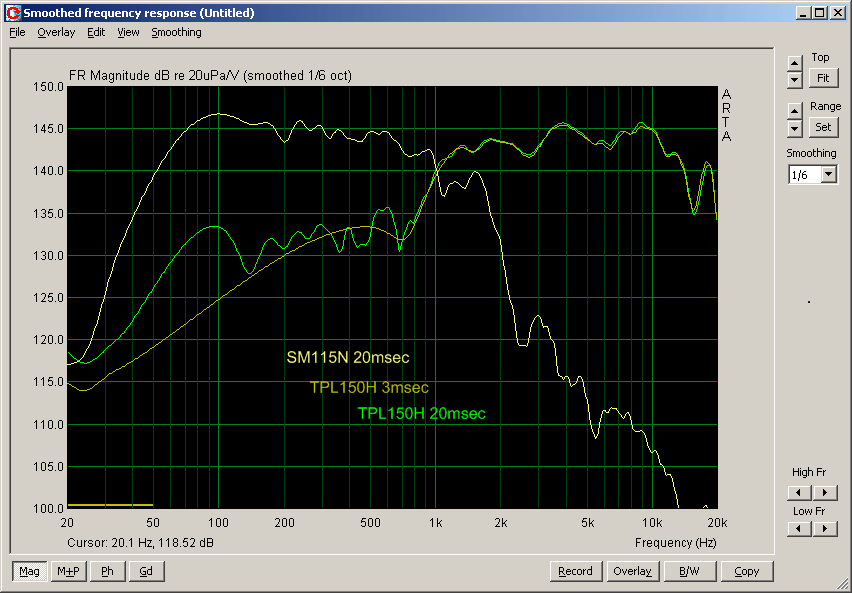Click the Set range button

point(823,127)
